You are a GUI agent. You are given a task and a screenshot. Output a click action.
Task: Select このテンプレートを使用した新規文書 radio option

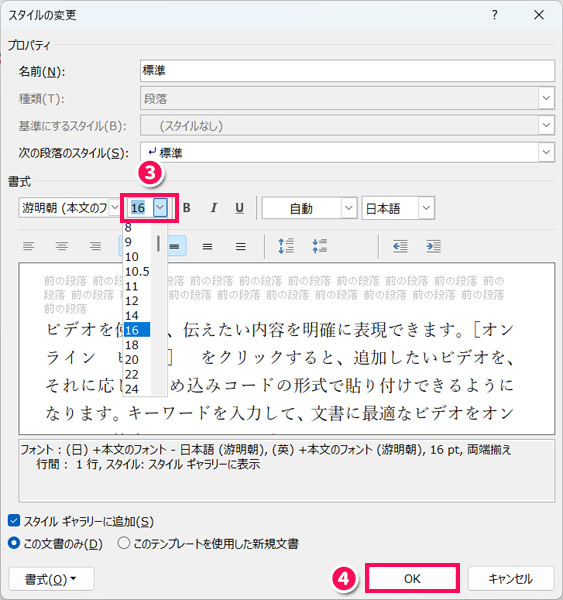(x=124, y=543)
